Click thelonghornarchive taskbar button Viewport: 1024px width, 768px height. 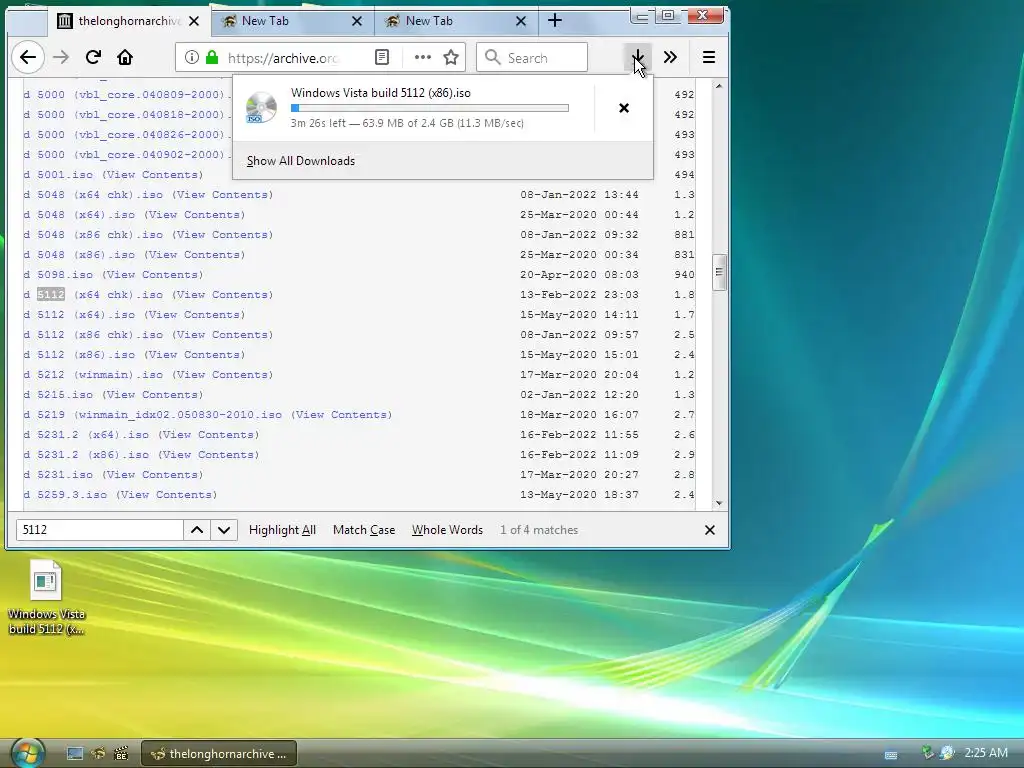point(219,754)
